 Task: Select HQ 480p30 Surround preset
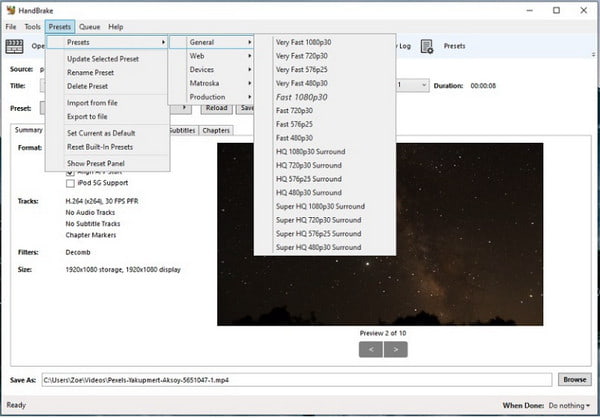325,193
